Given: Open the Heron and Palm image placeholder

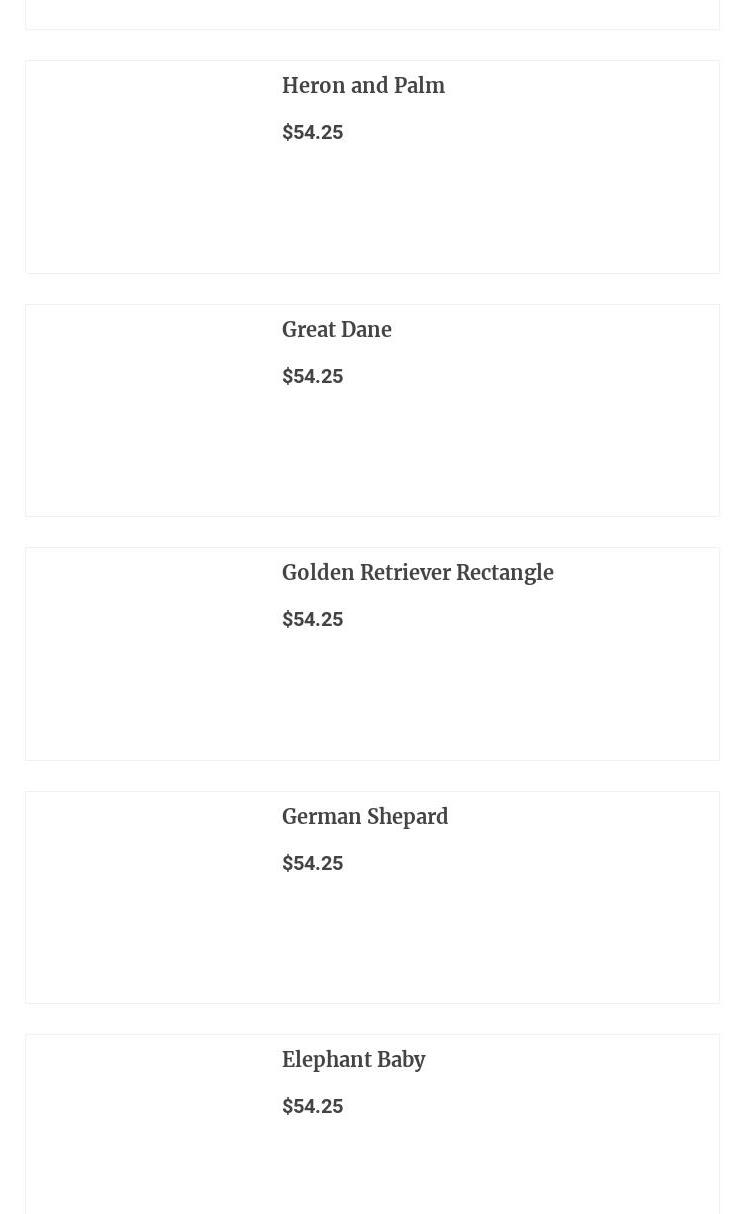Looking at the screenshot, I should click(x=146, y=167).
